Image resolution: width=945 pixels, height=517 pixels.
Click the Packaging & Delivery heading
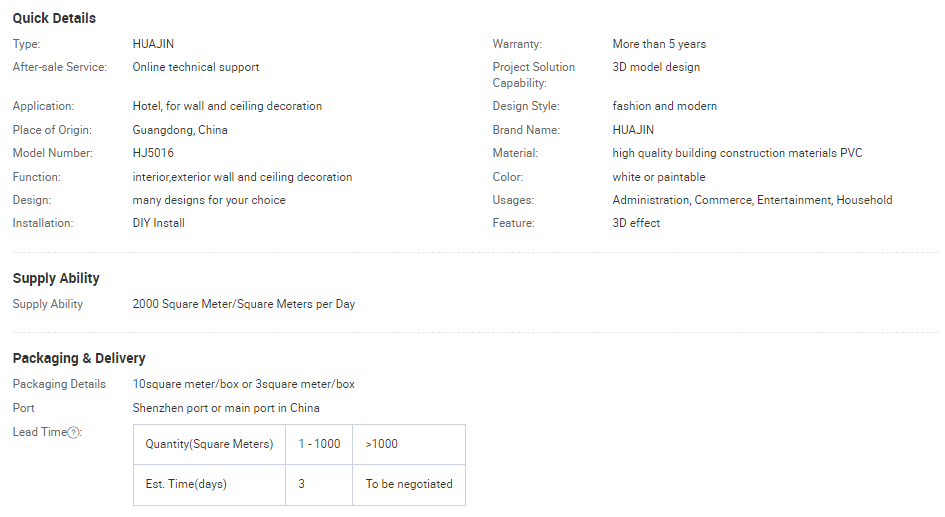tap(79, 358)
